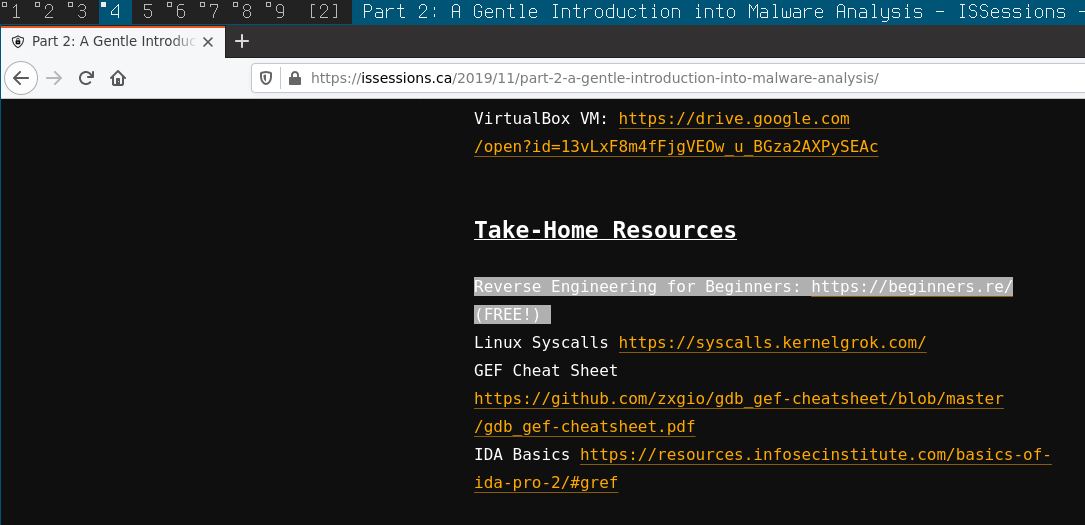Close the Part 2 Gentle Introduction tab
1085x525 pixels.
(x=208, y=42)
